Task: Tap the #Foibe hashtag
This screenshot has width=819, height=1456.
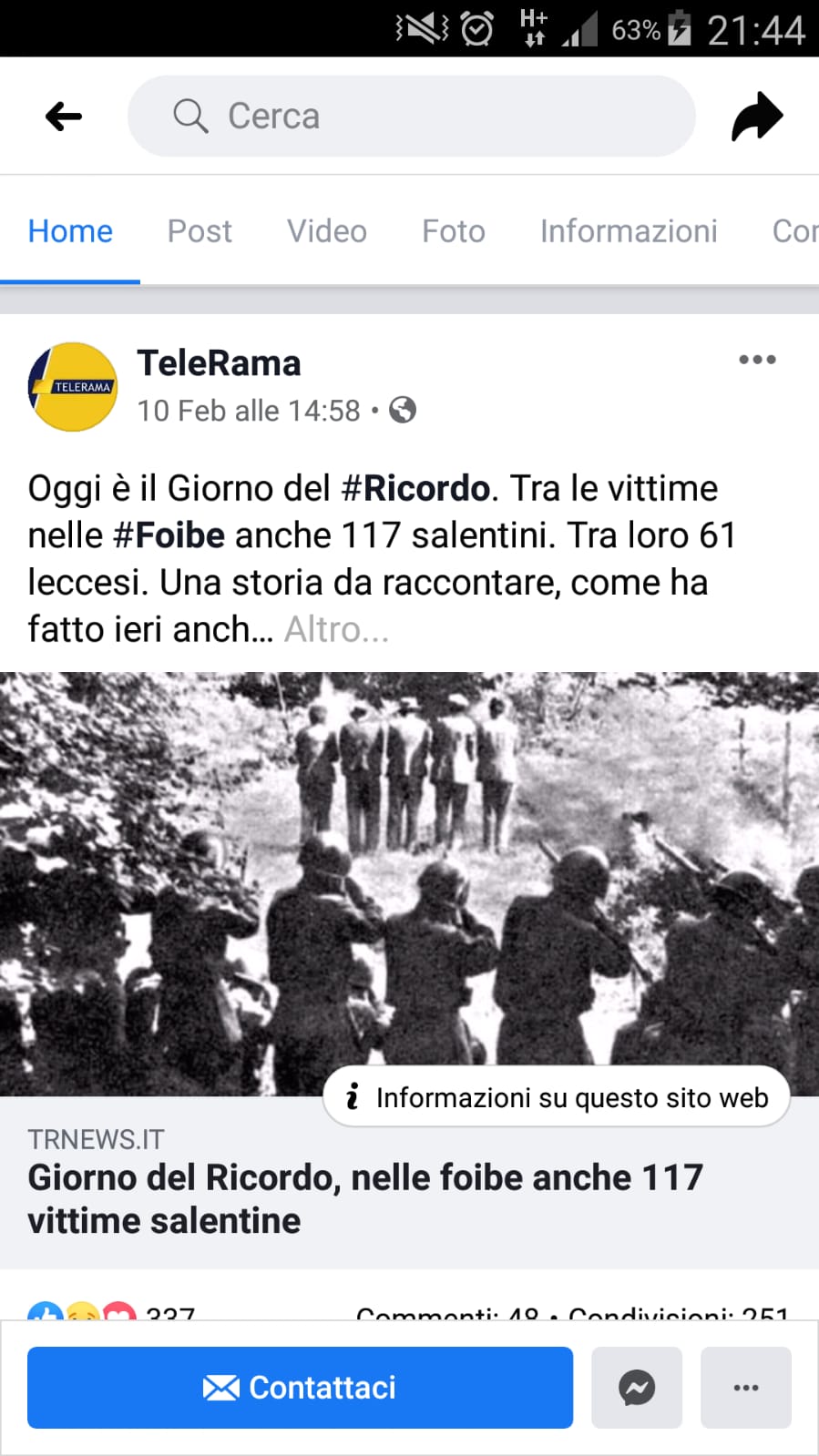Action: point(169,535)
